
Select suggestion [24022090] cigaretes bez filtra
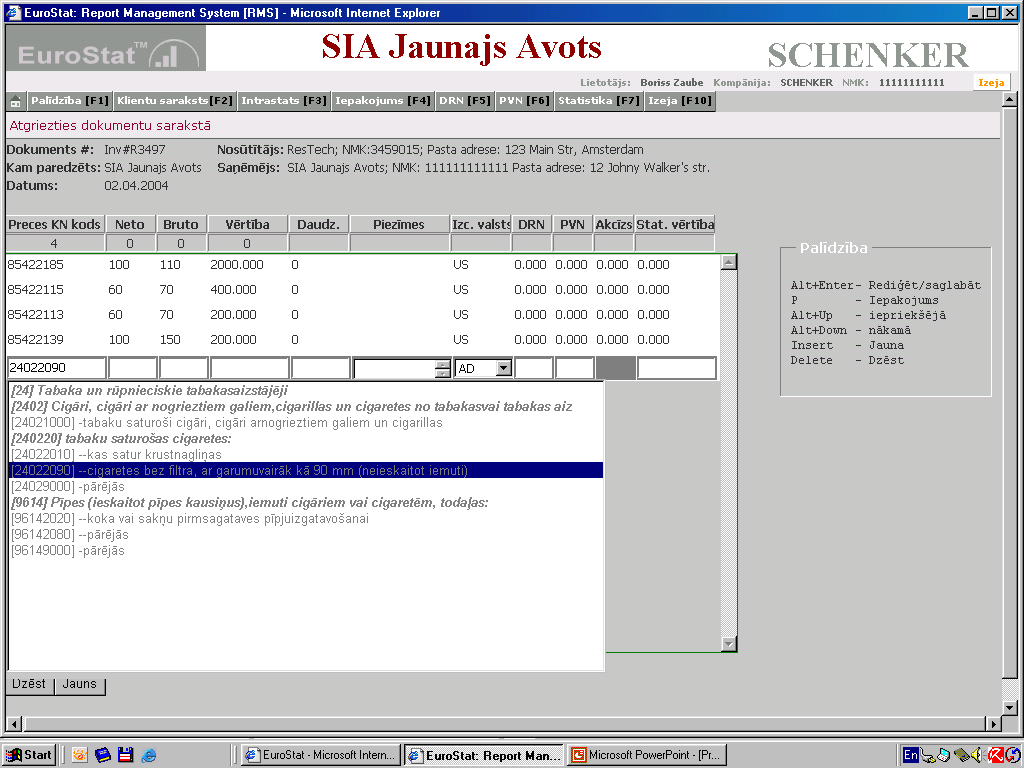[x=306, y=470]
